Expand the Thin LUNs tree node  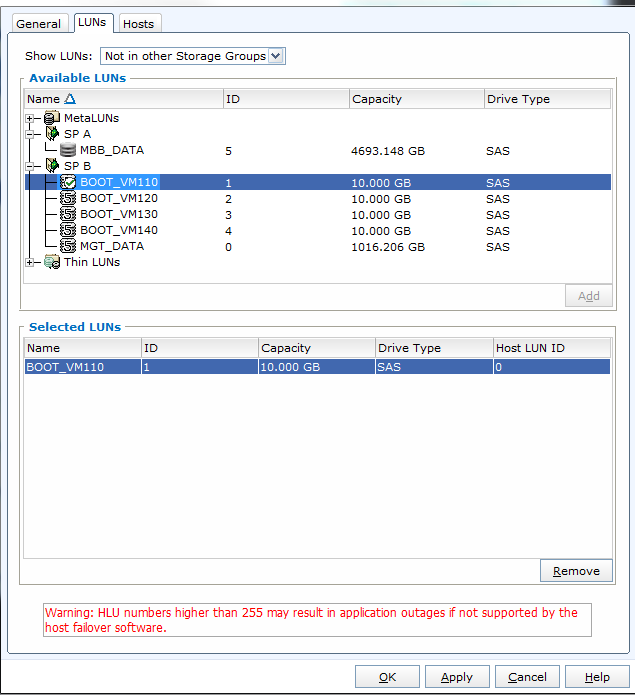pos(29,262)
